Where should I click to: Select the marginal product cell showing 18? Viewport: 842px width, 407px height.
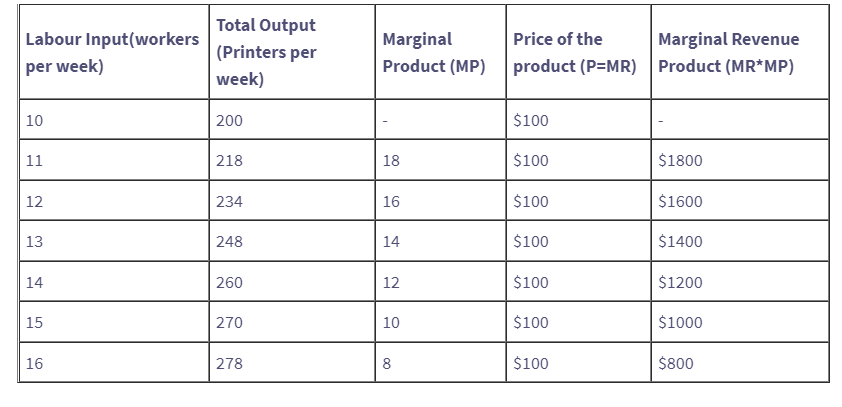[x=391, y=161]
